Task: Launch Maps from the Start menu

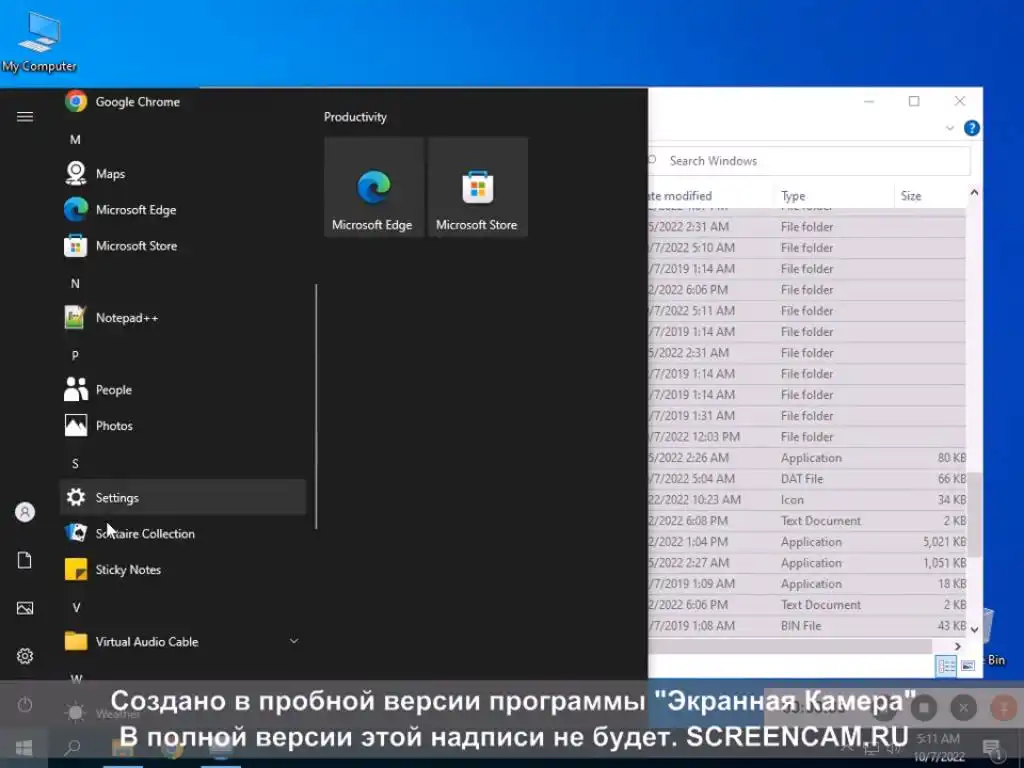Action: [182, 174]
